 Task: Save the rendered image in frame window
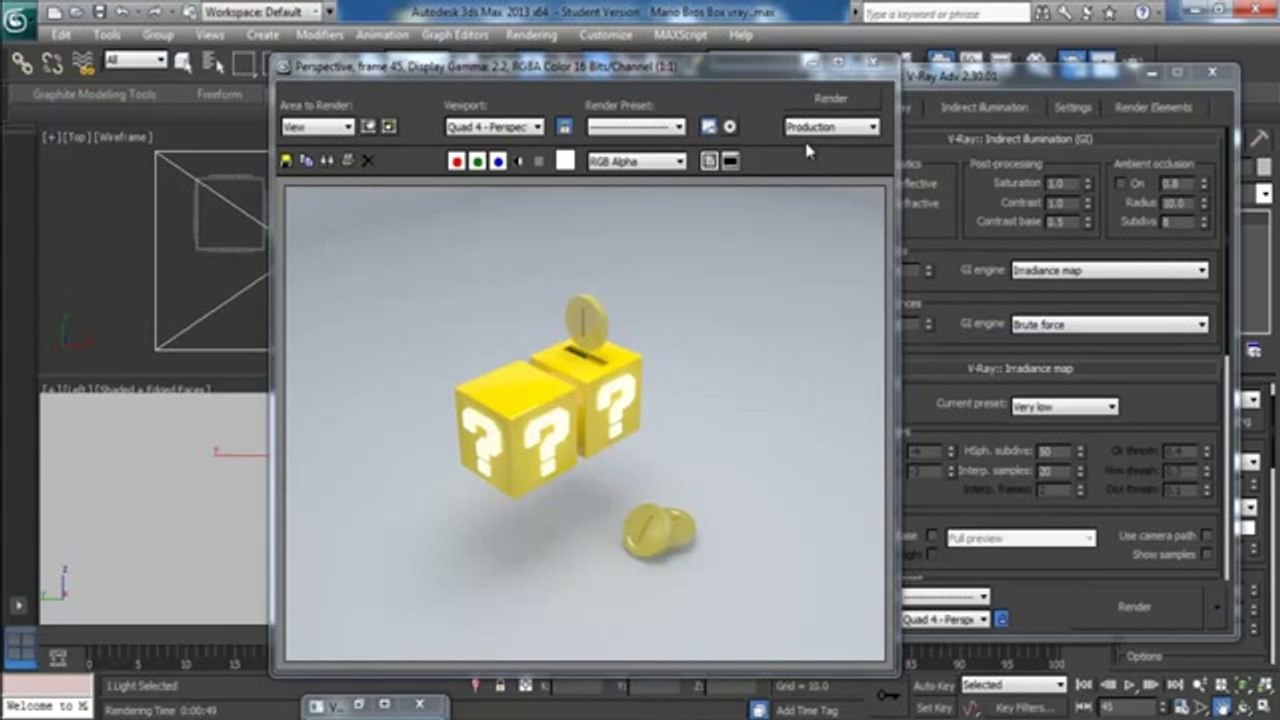(x=286, y=161)
